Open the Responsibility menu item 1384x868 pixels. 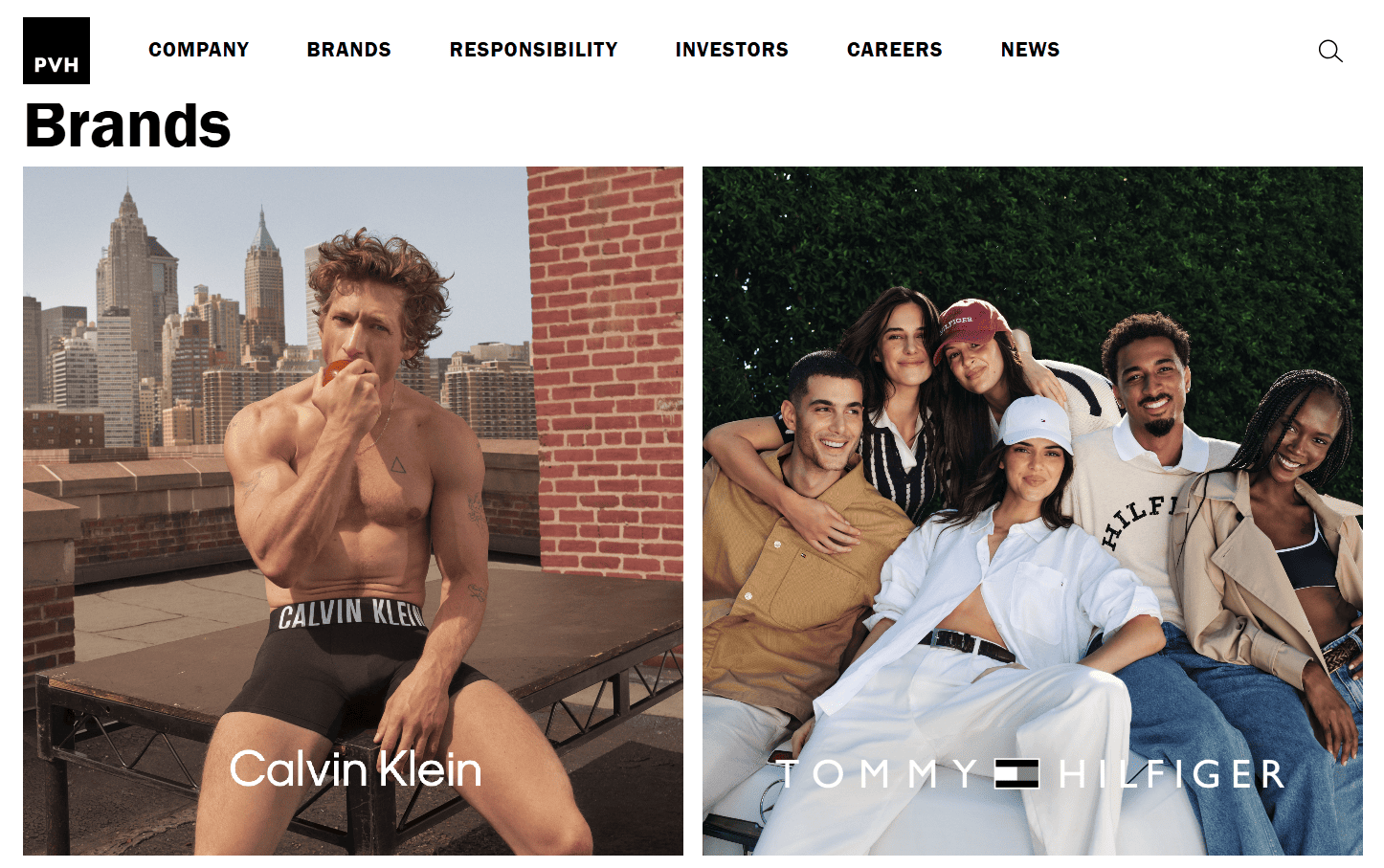tap(534, 50)
